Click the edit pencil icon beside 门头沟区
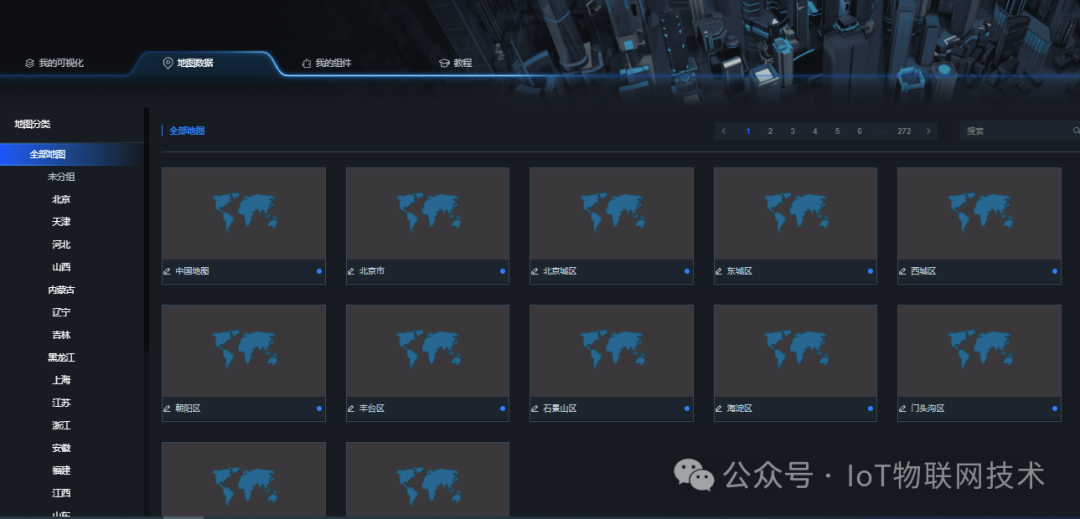Viewport: 1080px width, 519px height. click(902, 409)
